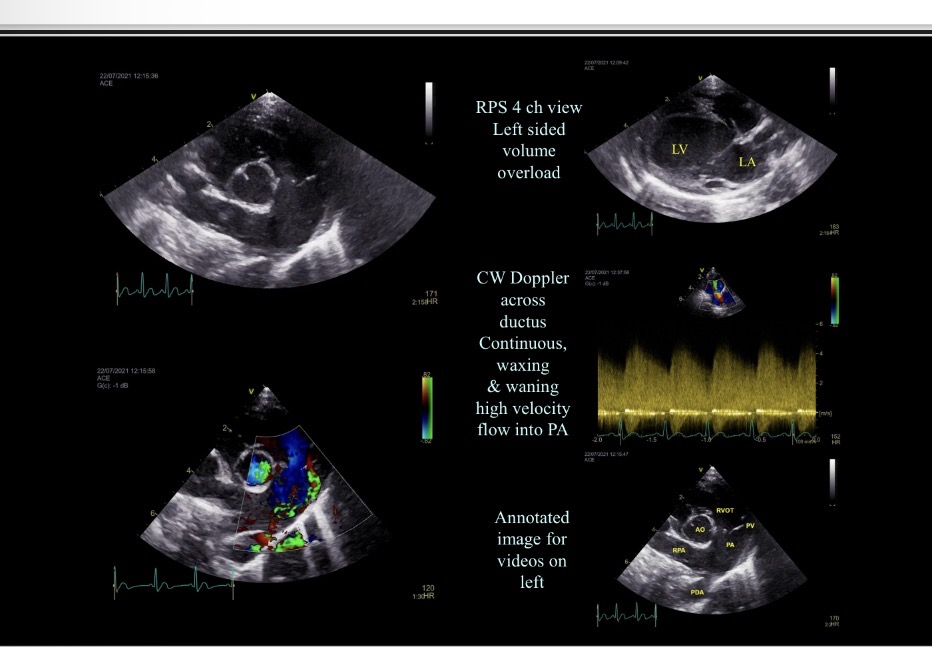Click the ECG trace under the color Doppler video
The image size is (932, 647).
point(174,582)
